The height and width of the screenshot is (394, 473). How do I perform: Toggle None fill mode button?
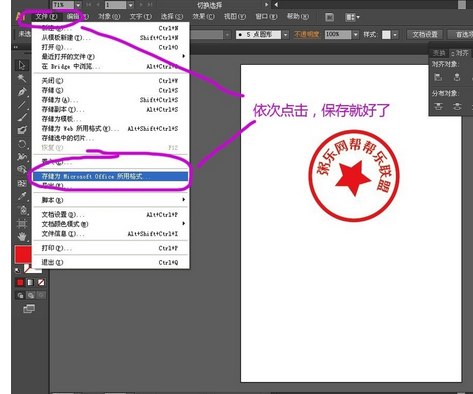[41, 282]
